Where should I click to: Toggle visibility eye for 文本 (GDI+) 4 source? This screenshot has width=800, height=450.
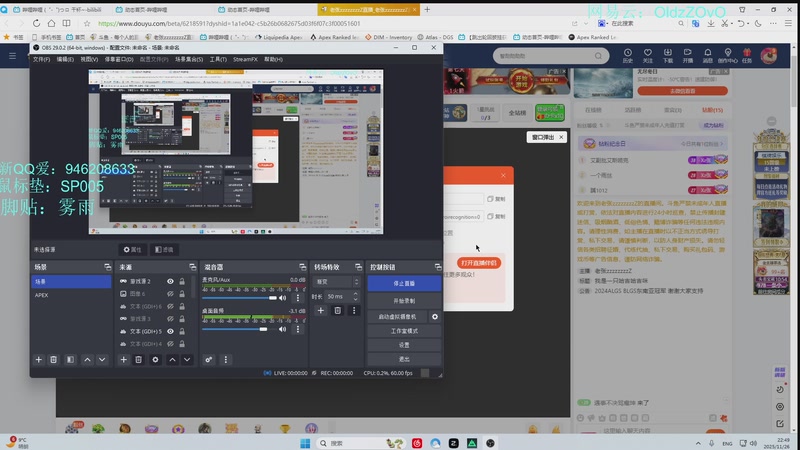coord(170,344)
